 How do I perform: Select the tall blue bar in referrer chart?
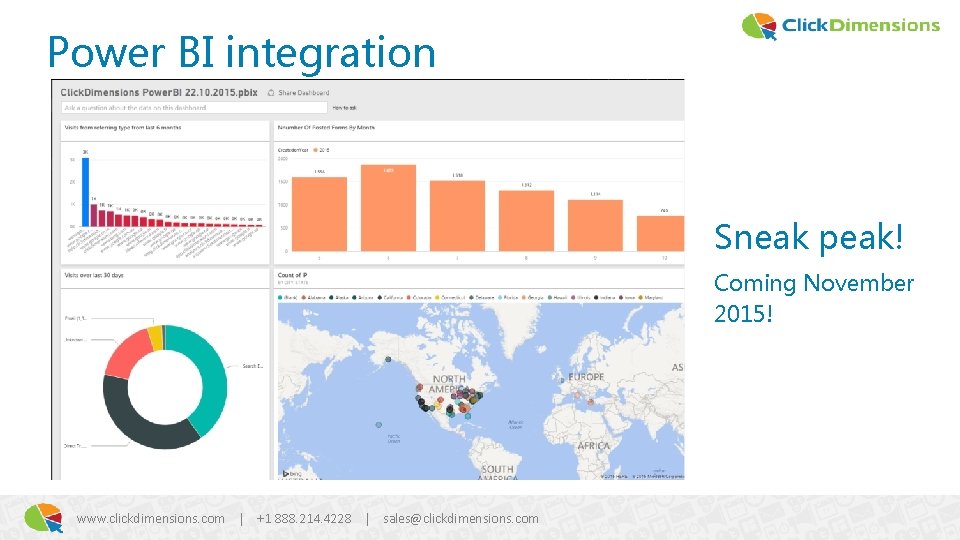(86, 192)
